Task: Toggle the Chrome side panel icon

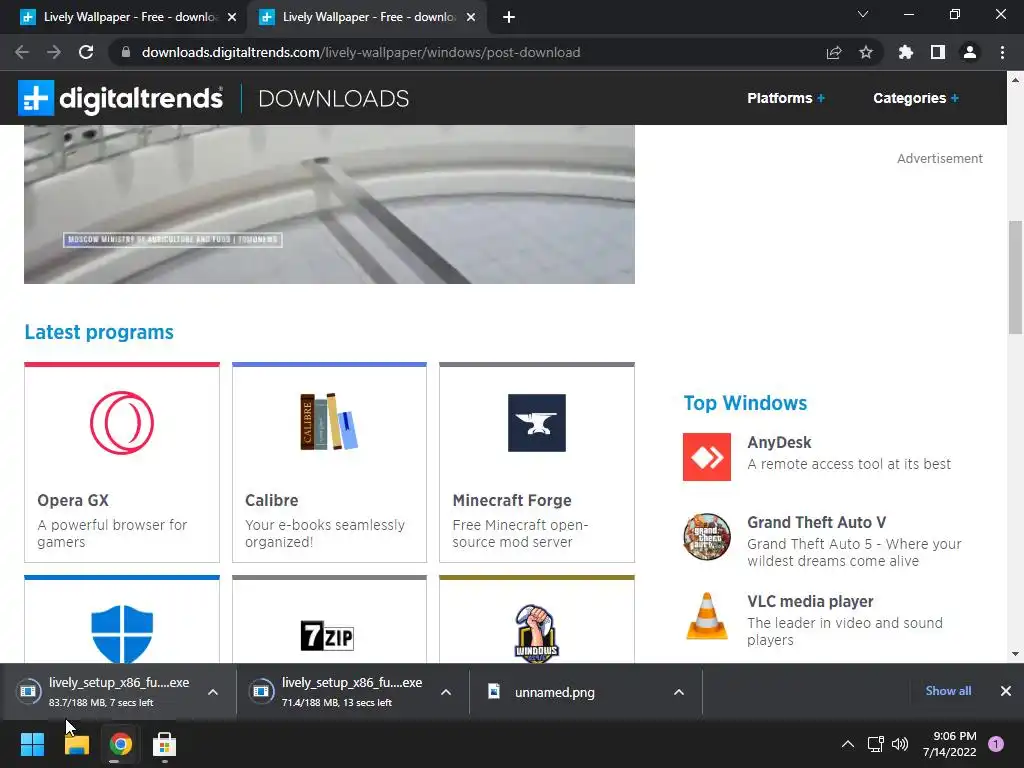Action: (x=938, y=52)
